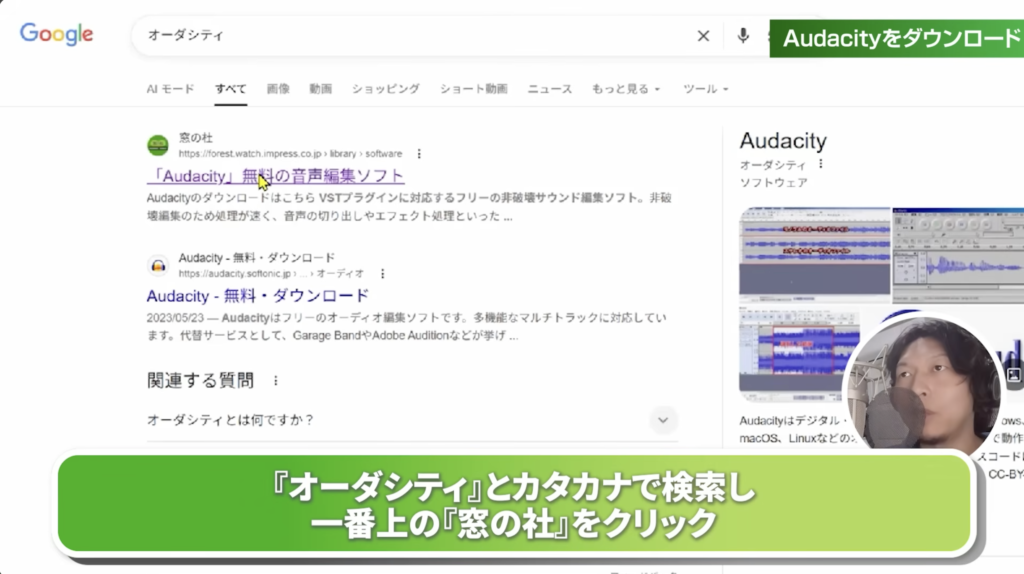Open the ツール dropdown
The width and height of the screenshot is (1024, 574).
point(705,89)
